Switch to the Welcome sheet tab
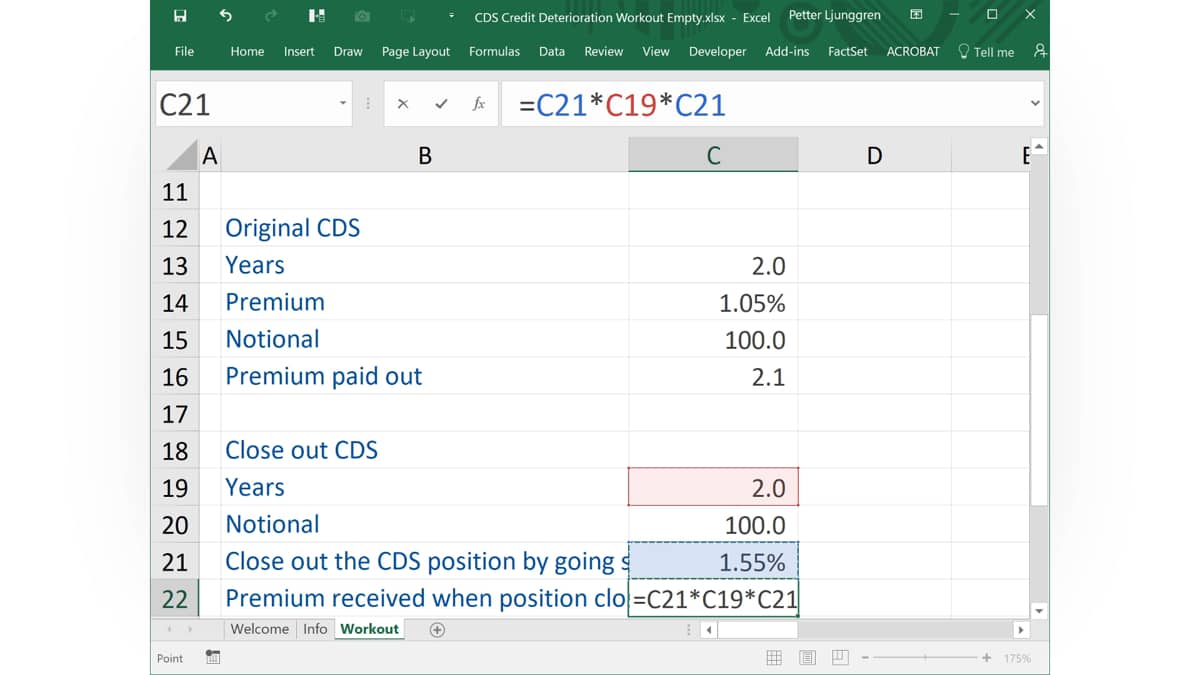1200x675 pixels. [x=260, y=628]
